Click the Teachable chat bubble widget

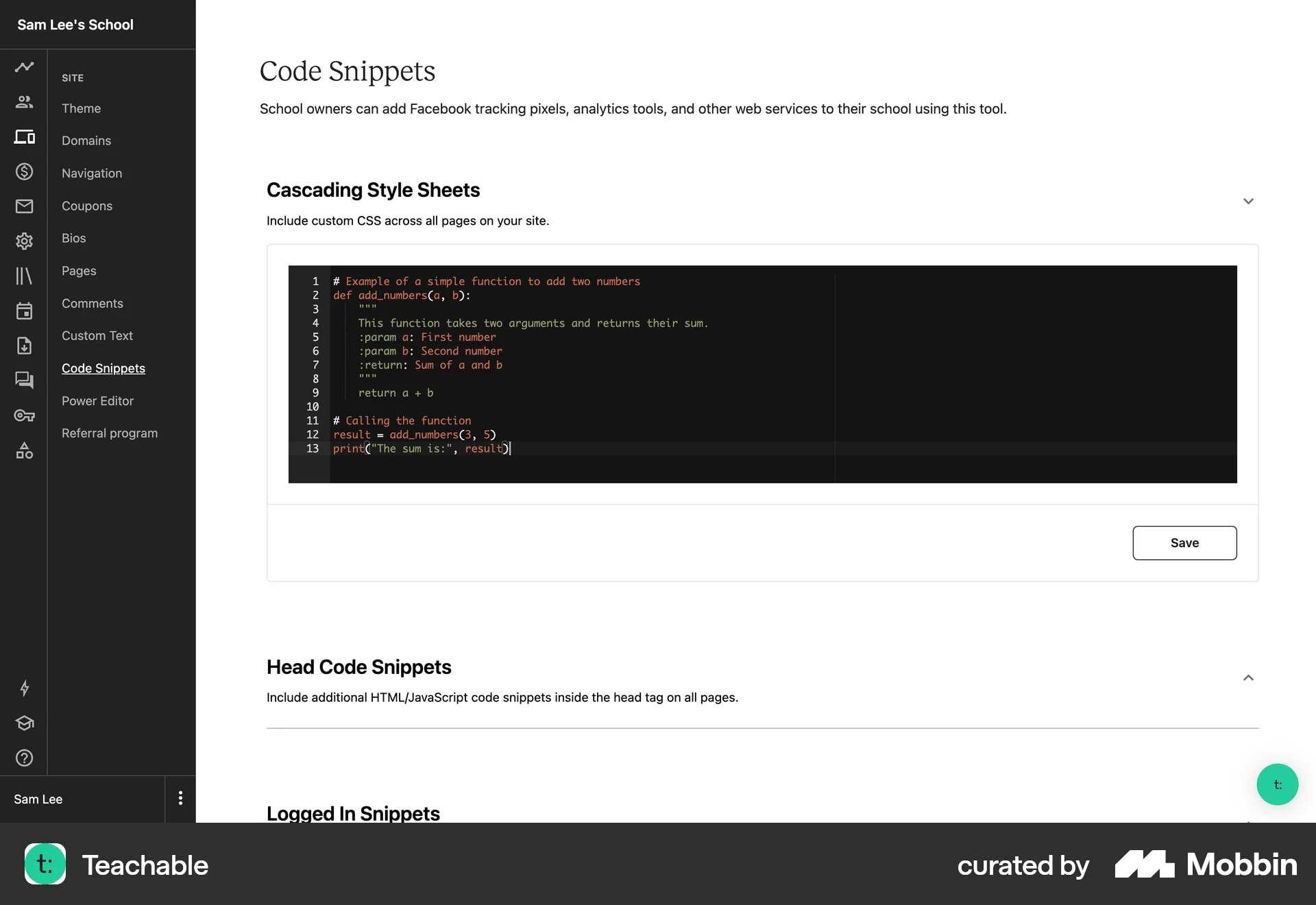point(1277,784)
